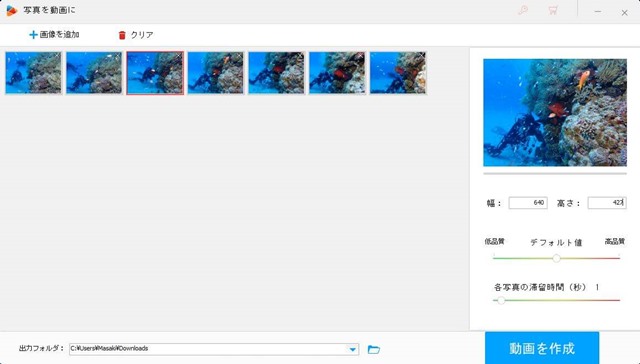Screen dimensions: 640x364
Task: Select the fifth photo thumbnail
Action: point(276,73)
